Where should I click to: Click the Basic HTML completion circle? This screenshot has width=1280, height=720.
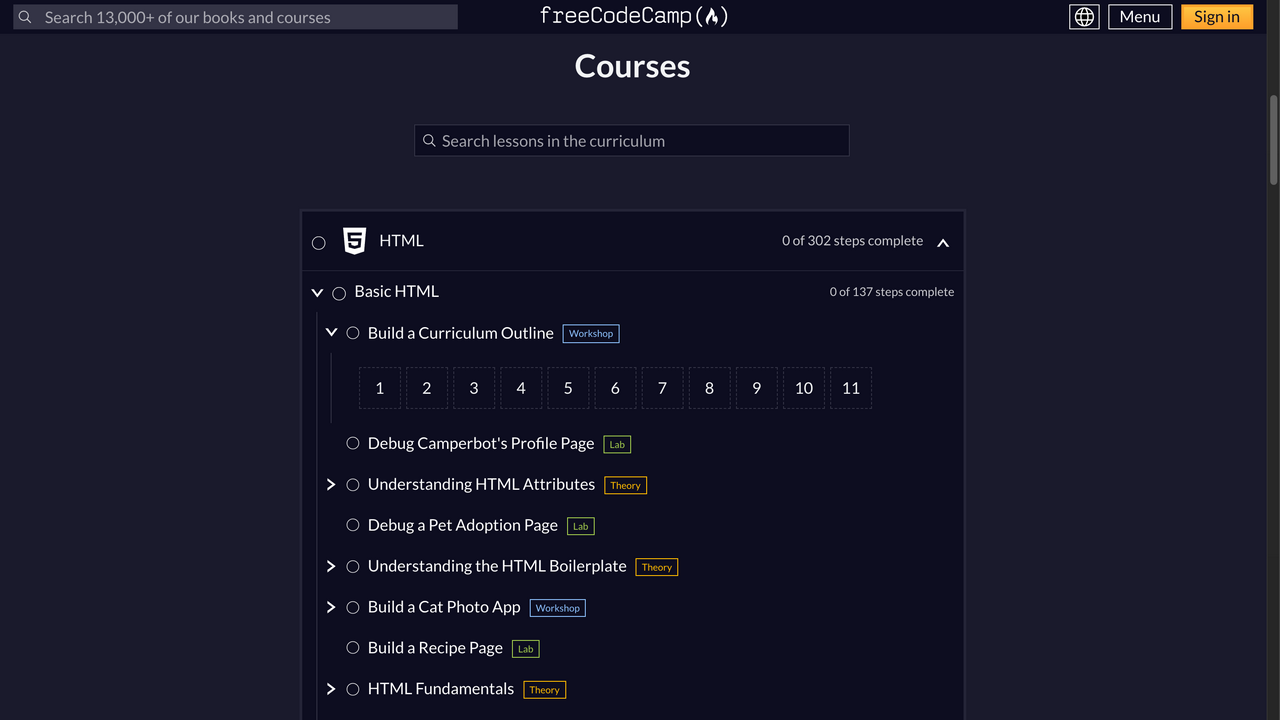coord(339,293)
